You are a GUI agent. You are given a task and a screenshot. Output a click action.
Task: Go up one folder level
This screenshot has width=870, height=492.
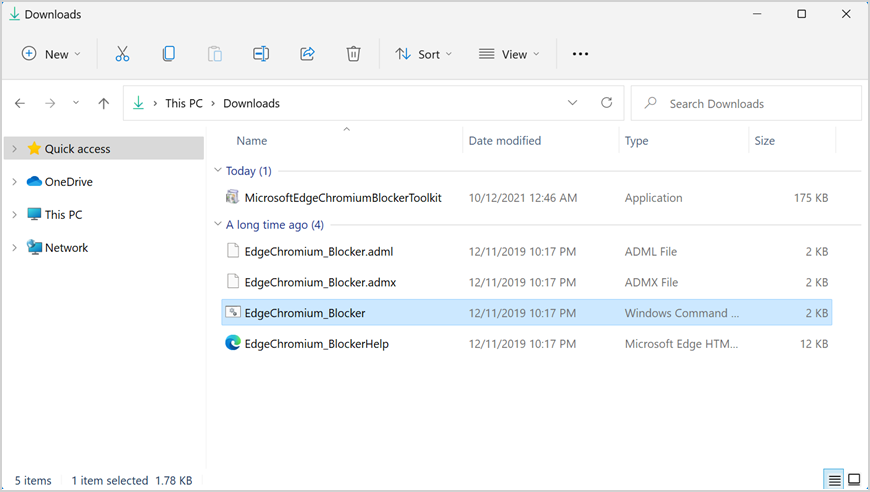pos(104,103)
